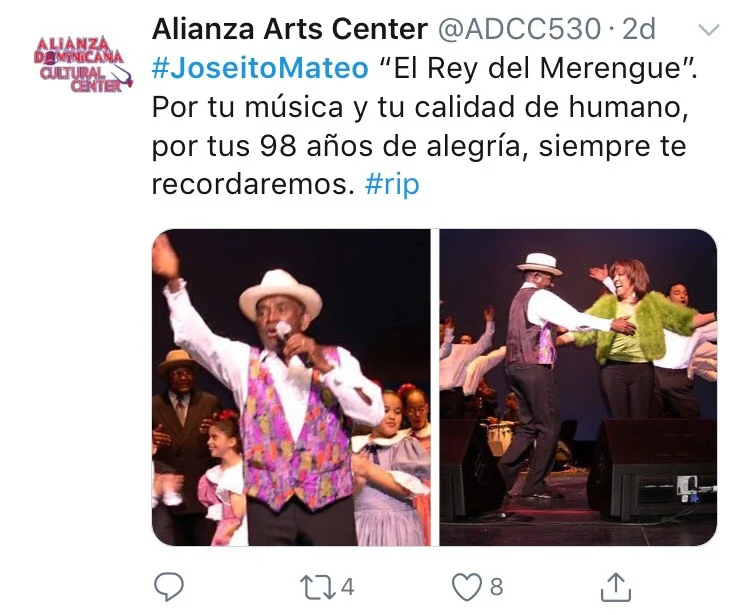Click the singer's purple floral vest
Screen dimensions: 750x615
(297, 428)
